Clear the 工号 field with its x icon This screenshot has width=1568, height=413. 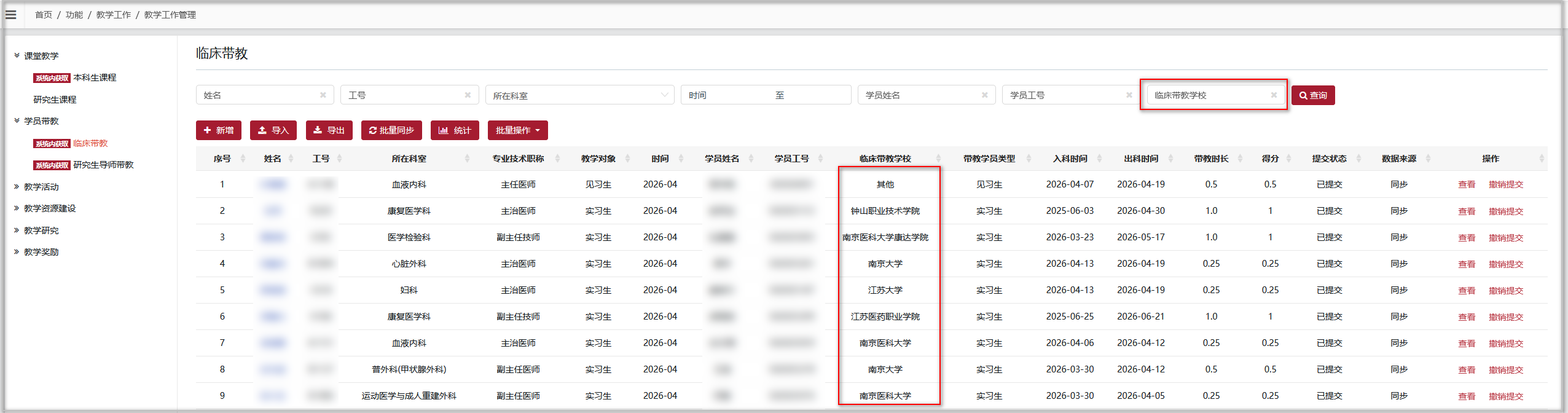pyautogui.click(x=468, y=95)
